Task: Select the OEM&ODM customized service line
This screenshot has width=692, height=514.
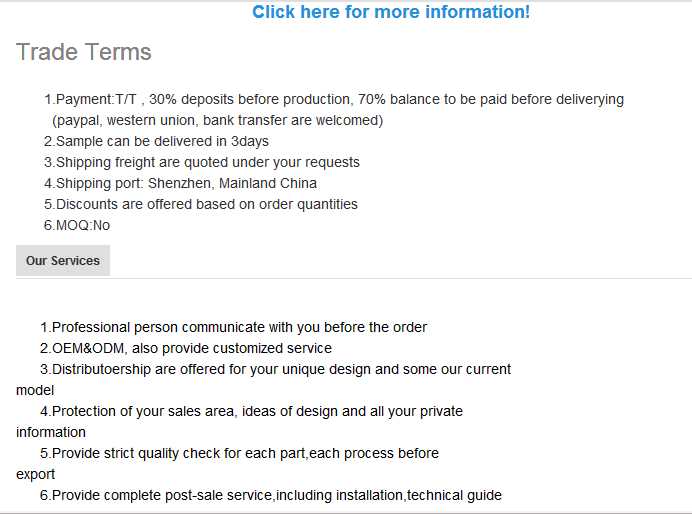Action: pyautogui.click(x=185, y=349)
